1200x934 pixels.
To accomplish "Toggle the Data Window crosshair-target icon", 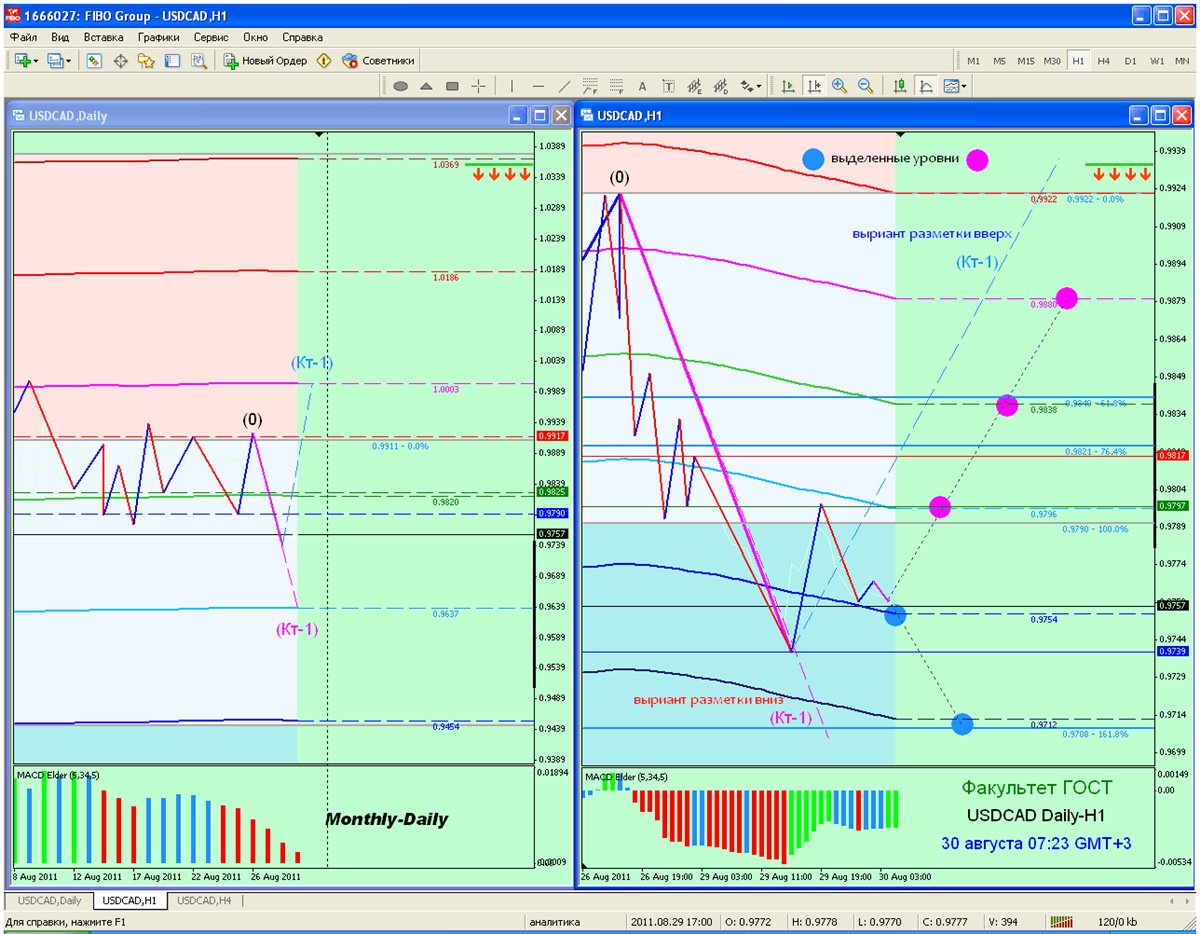I will 120,61.
